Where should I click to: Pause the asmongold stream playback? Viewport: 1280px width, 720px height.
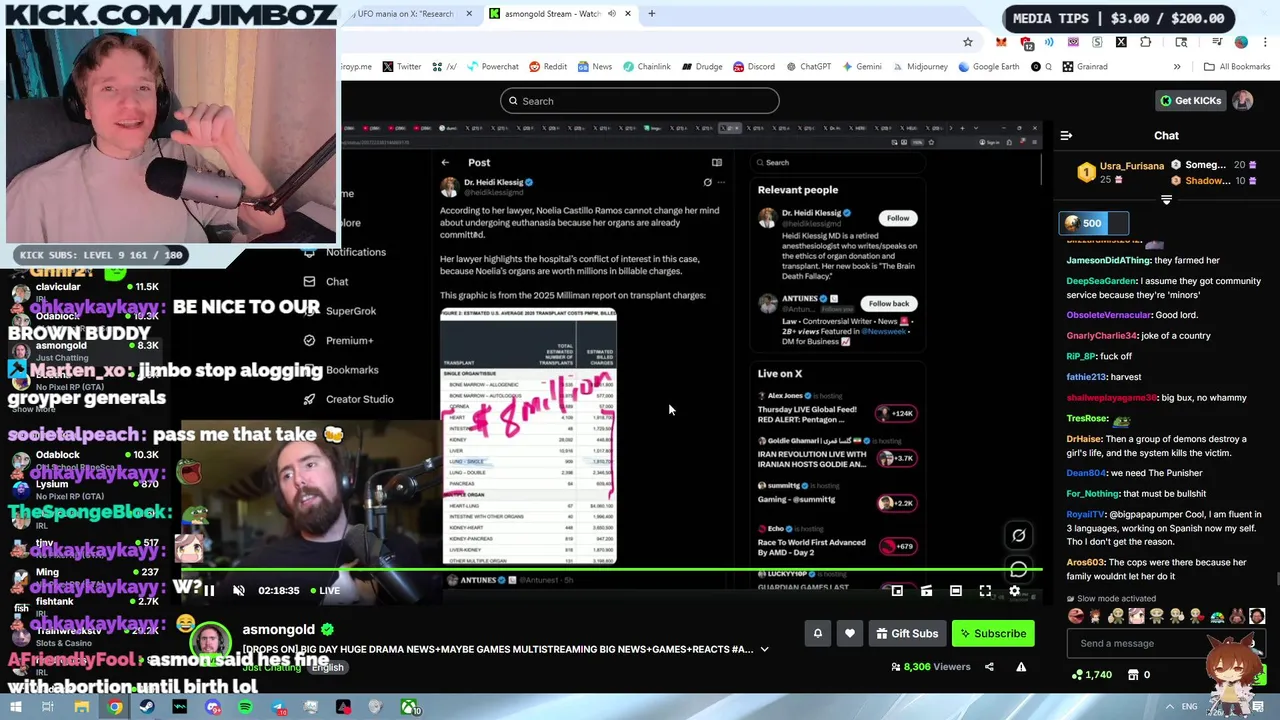pyautogui.click(x=209, y=591)
